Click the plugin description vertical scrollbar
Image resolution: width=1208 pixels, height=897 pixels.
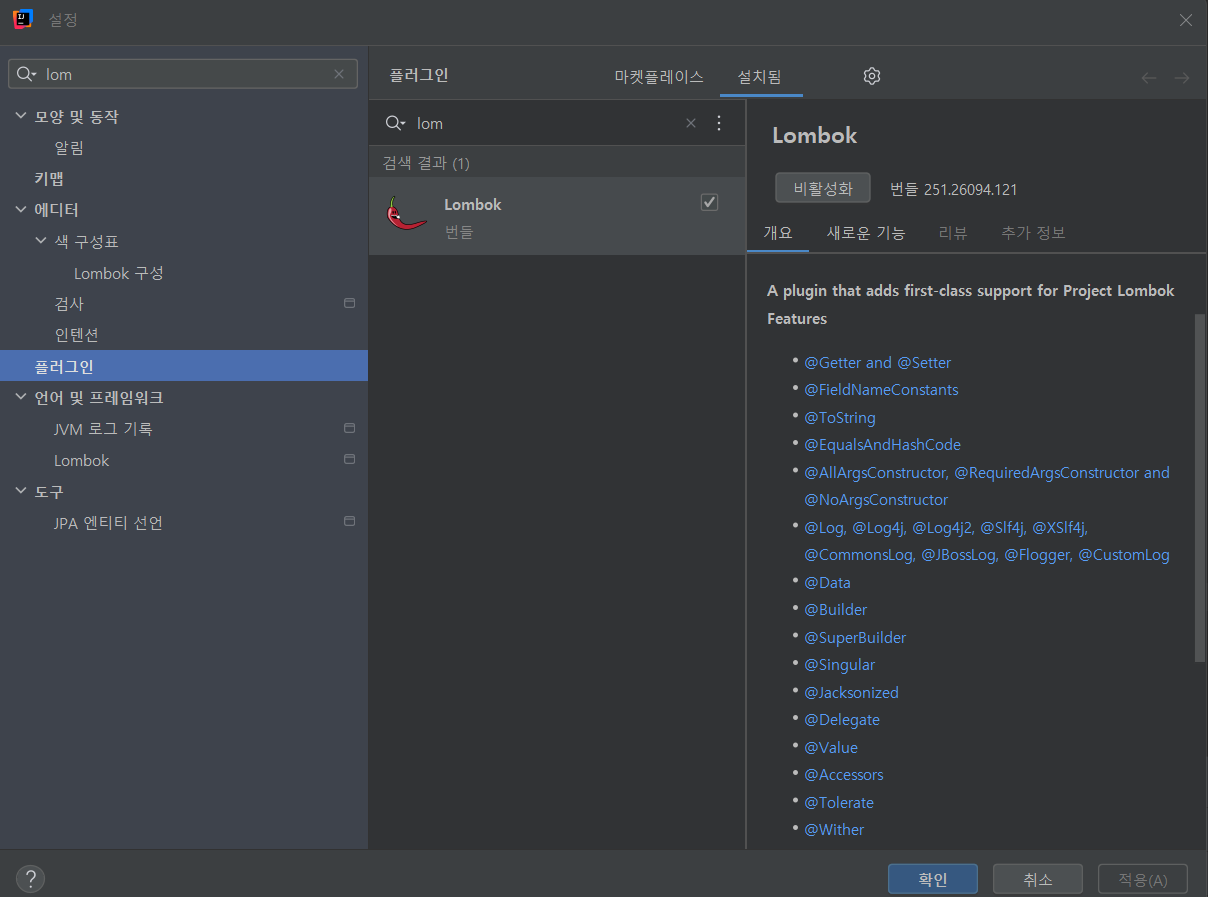pyautogui.click(x=1200, y=486)
